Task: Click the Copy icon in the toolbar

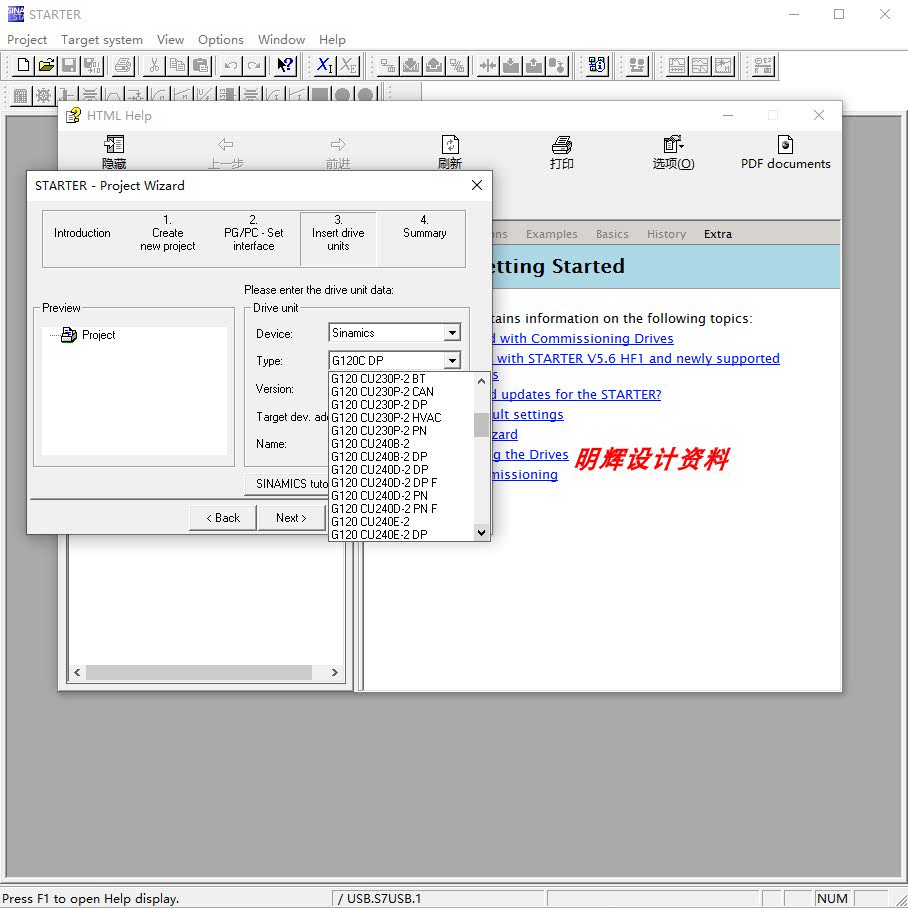Action: point(177,65)
